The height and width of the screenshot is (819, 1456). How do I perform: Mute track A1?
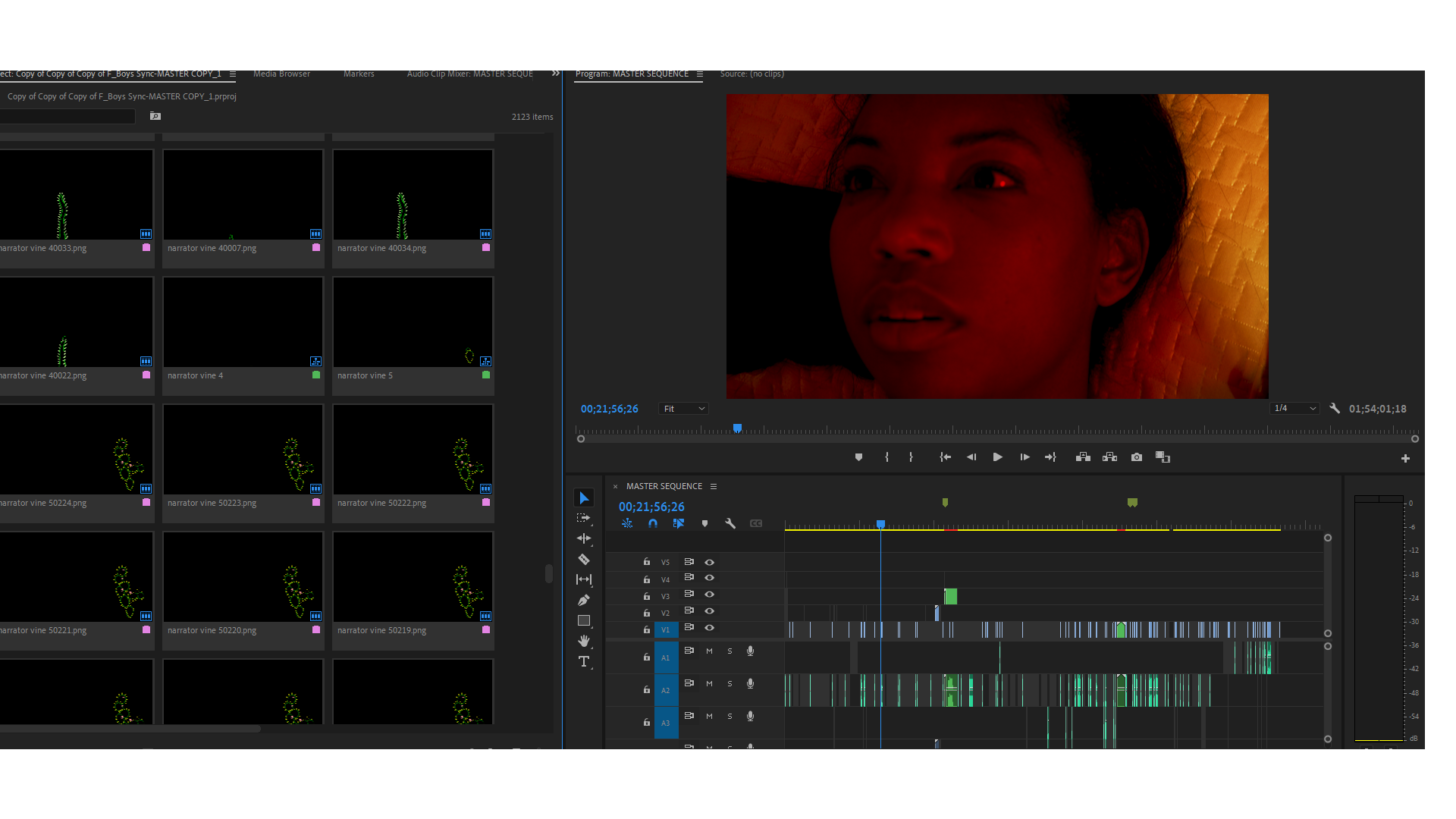(x=709, y=651)
